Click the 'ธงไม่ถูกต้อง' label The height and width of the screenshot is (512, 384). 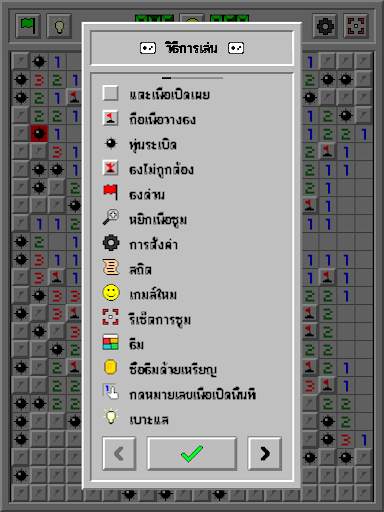point(161,169)
